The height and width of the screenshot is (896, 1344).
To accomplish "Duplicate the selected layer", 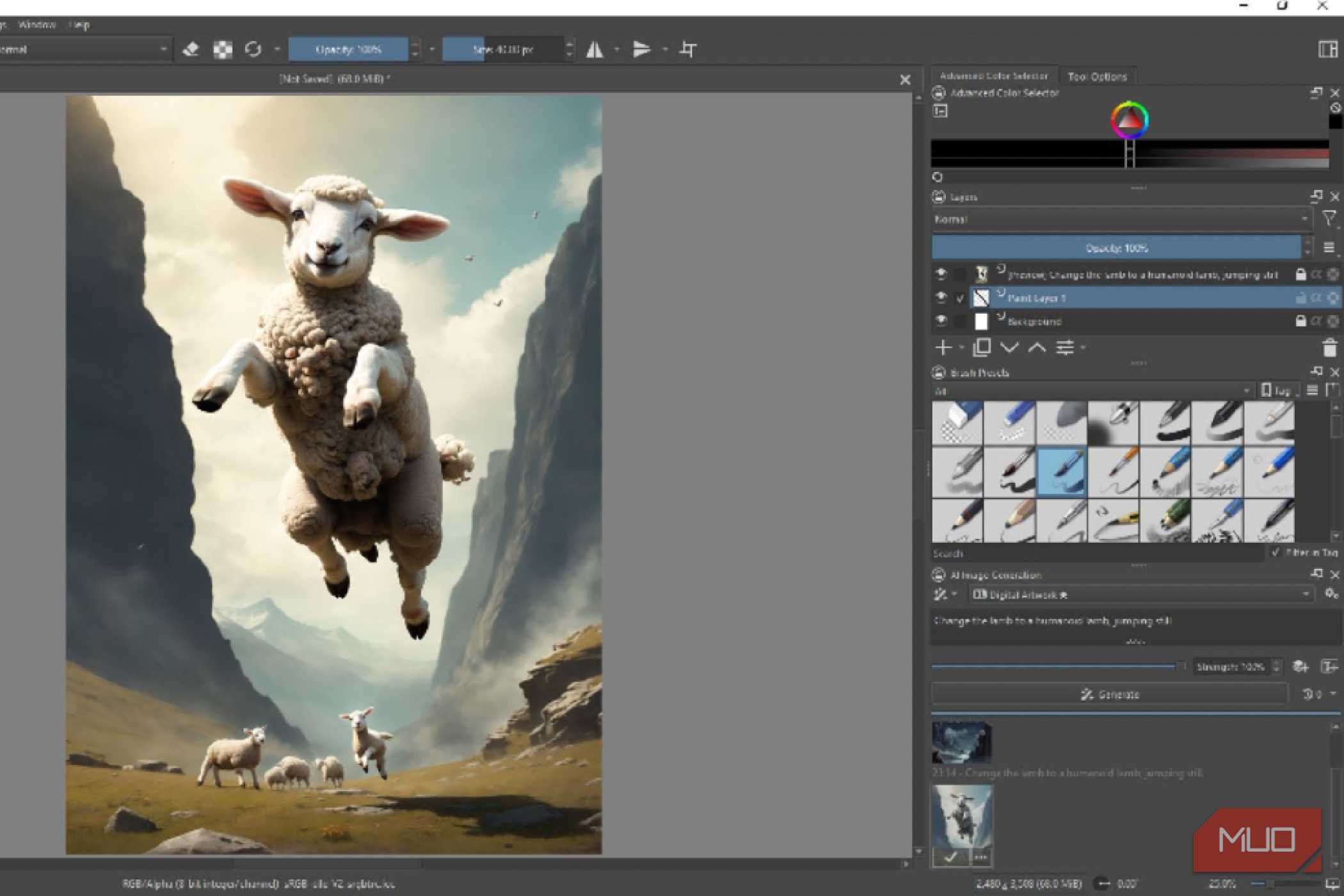I will (x=982, y=348).
